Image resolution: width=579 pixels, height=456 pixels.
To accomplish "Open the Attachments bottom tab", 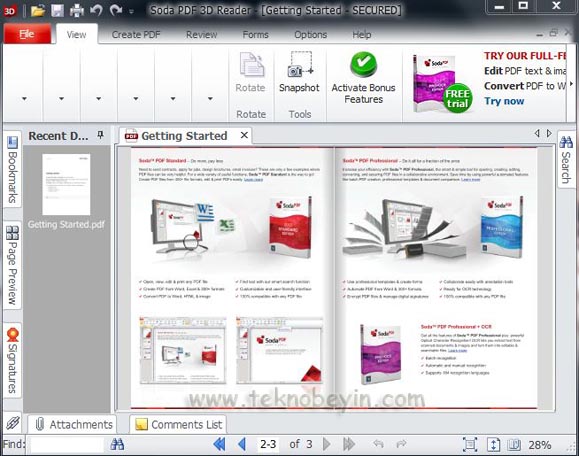I will coord(73,425).
